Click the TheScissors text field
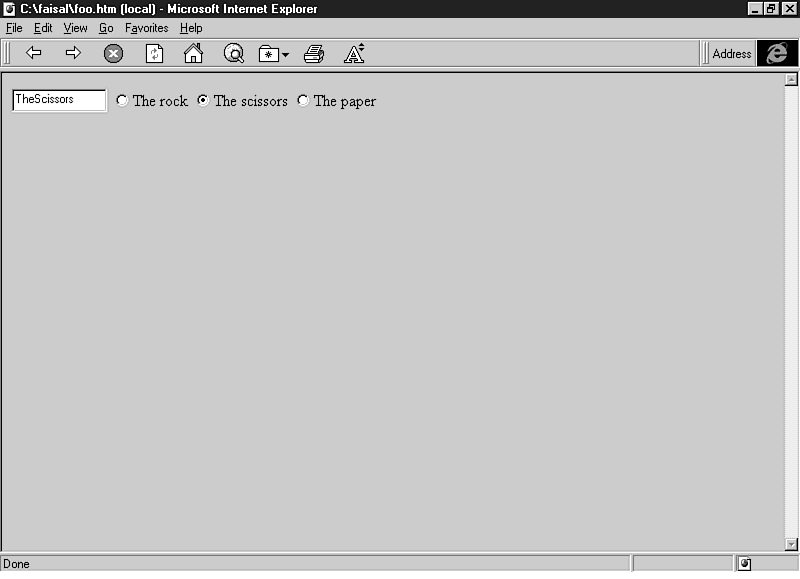 coord(59,100)
